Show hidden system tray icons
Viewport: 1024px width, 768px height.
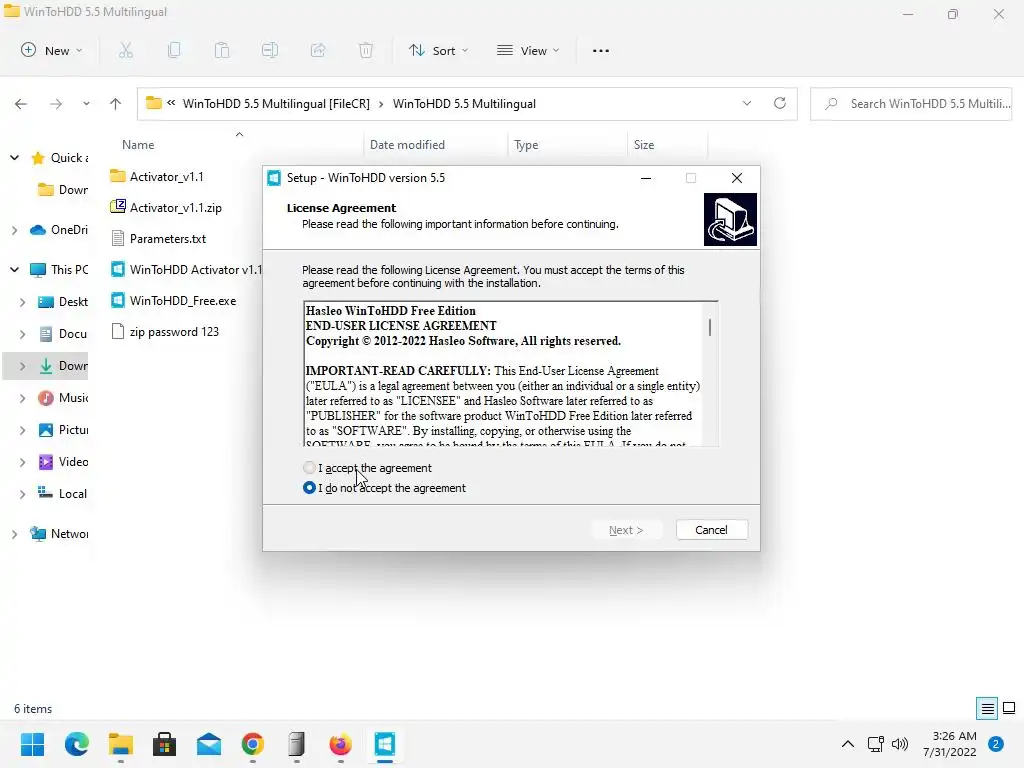click(x=848, y=744)
